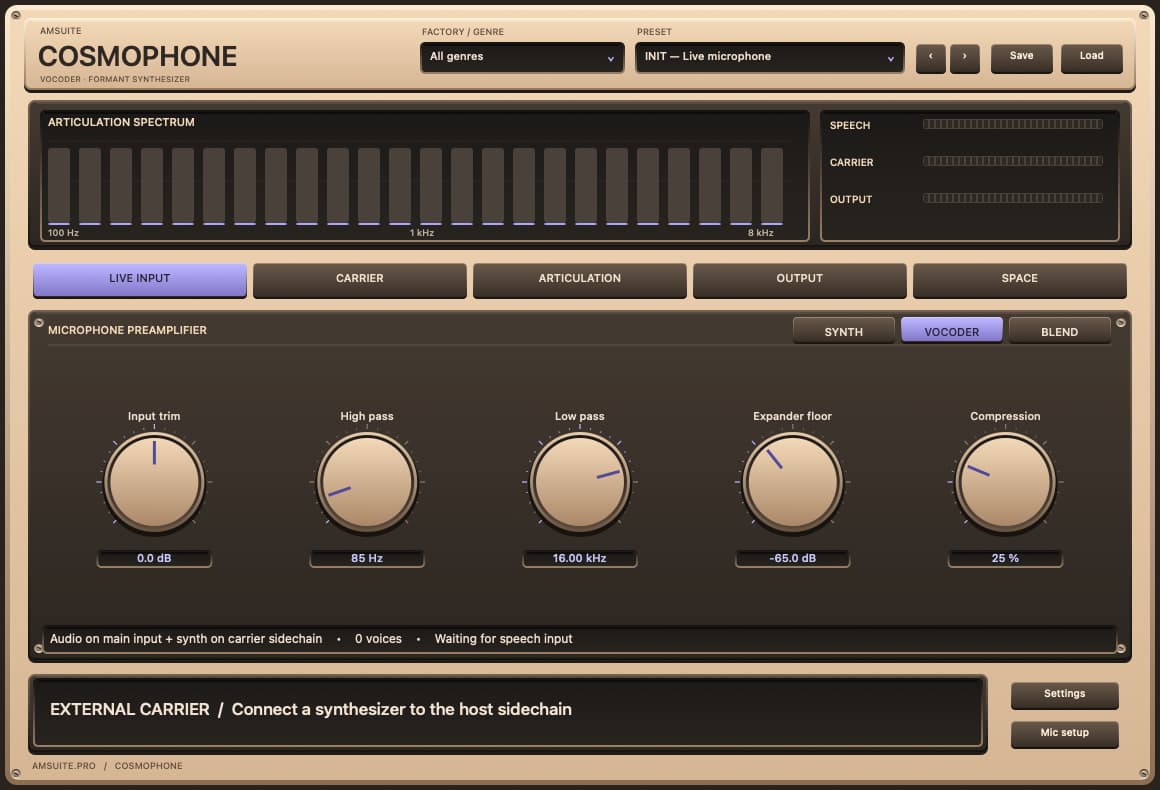This screenshot has width=1160, height=790.
Task: Click the COSMOPHONE title logo
Action: tap(138, 56)
